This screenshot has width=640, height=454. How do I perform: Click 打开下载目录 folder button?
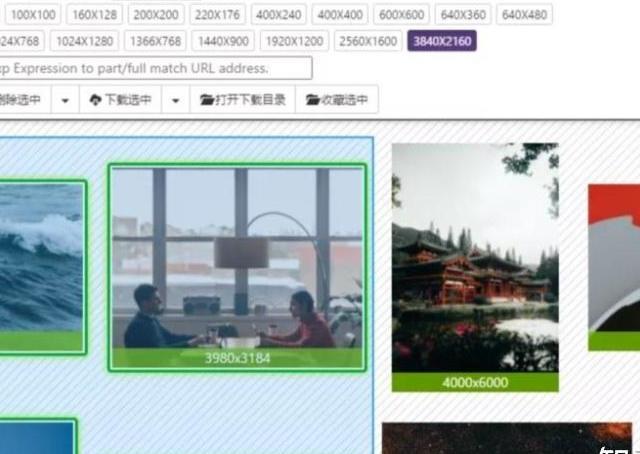[x=243, y=100]
